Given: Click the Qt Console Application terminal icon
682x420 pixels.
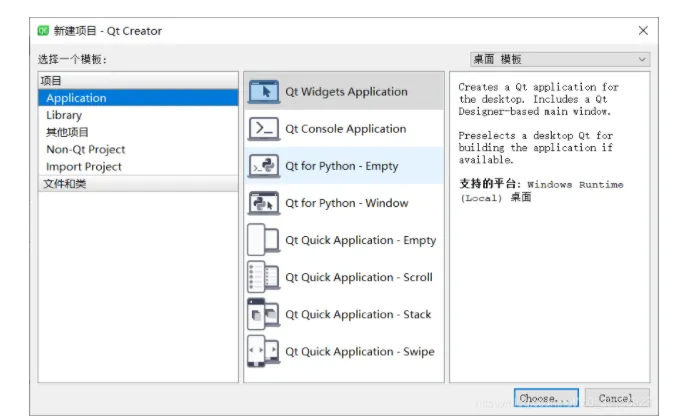Looking at the screenshot, I should click(263, 129).
